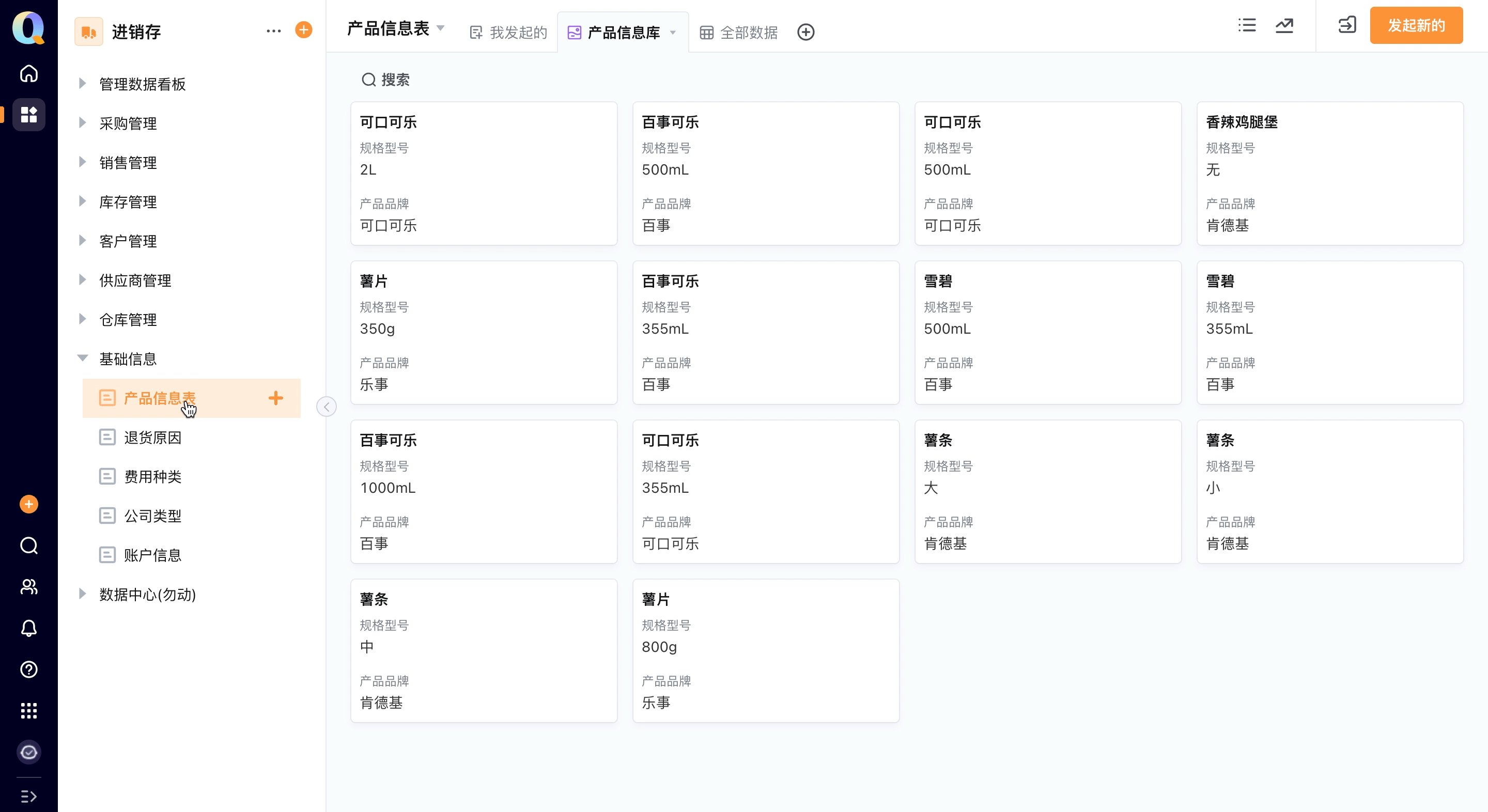Expand 管理数据看板 tree node
The height and width of the screenshot is (812, 1488).
coord(82,84)
